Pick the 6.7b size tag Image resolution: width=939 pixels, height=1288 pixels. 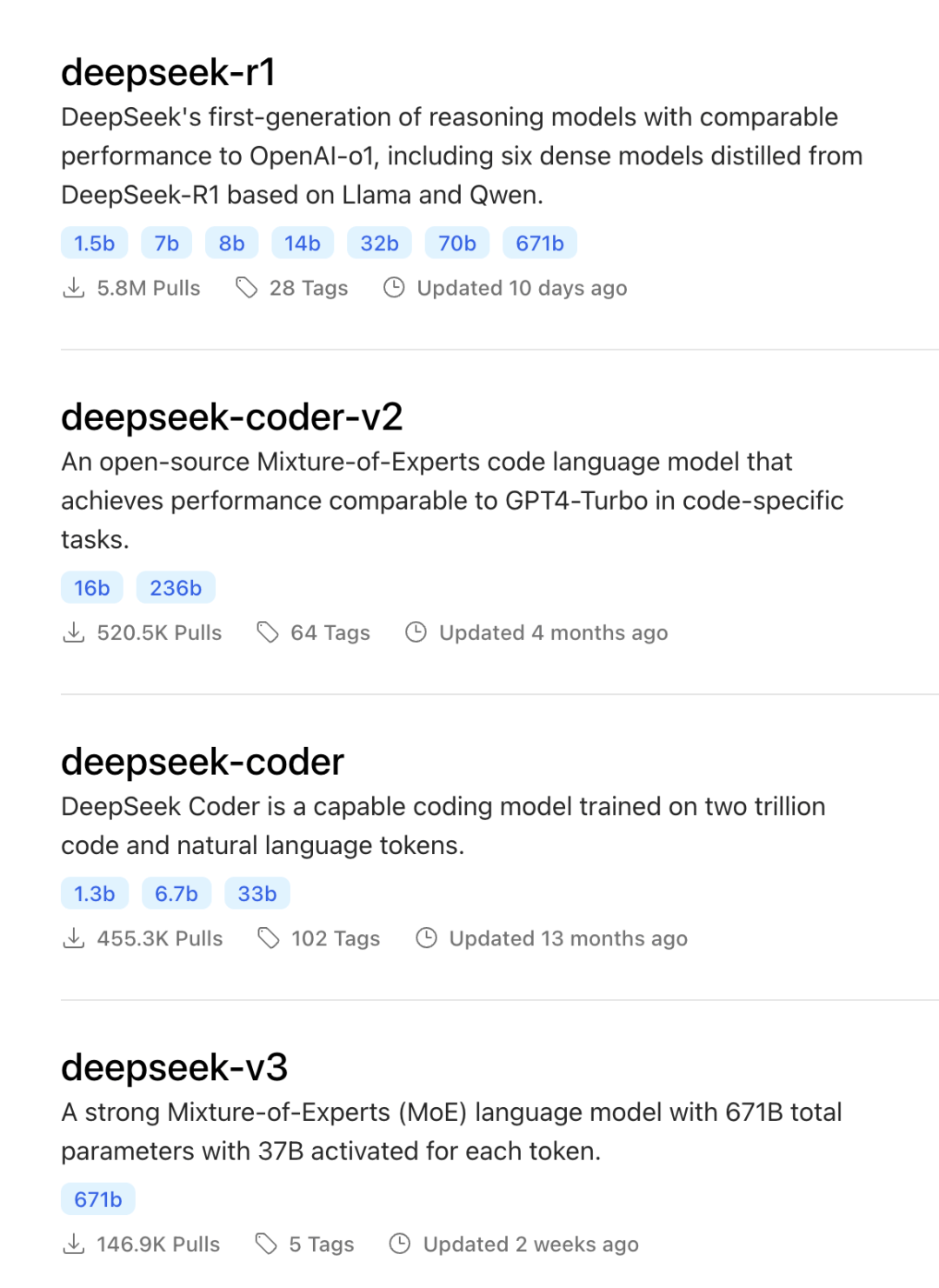pyautogui.click(x=176, y=894)
